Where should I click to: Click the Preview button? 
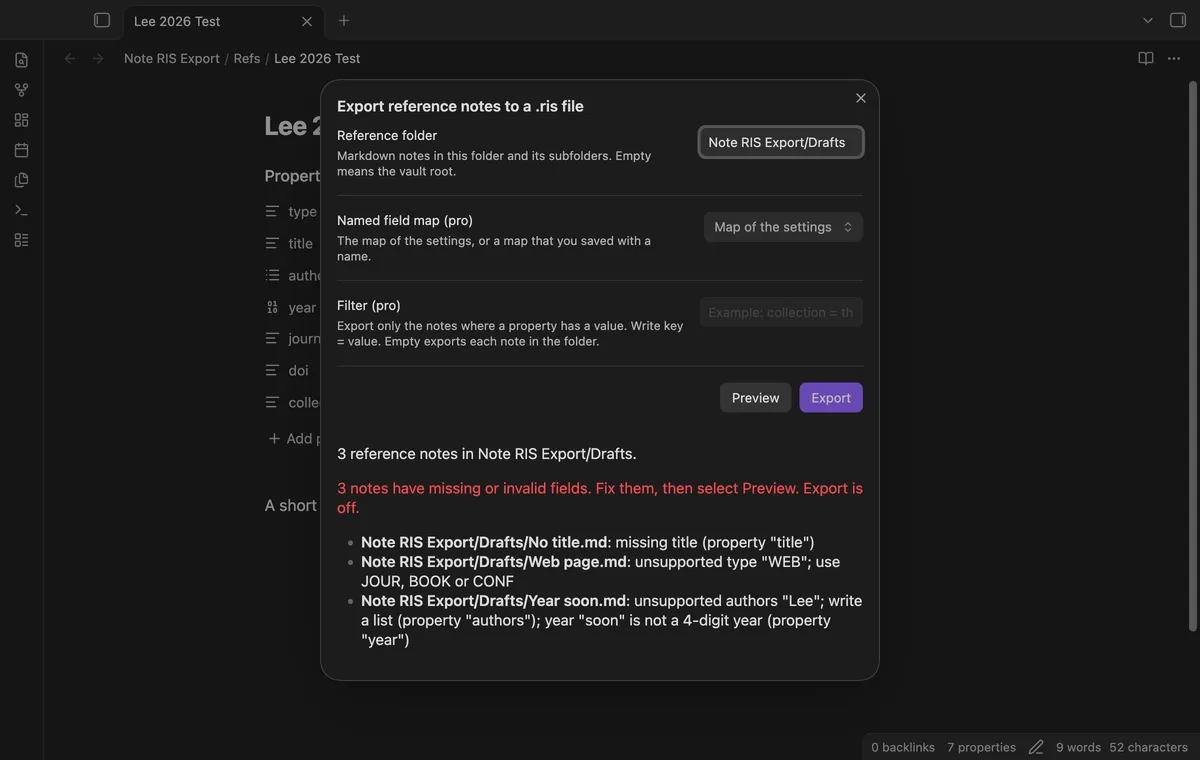click(x=755, y=398)
